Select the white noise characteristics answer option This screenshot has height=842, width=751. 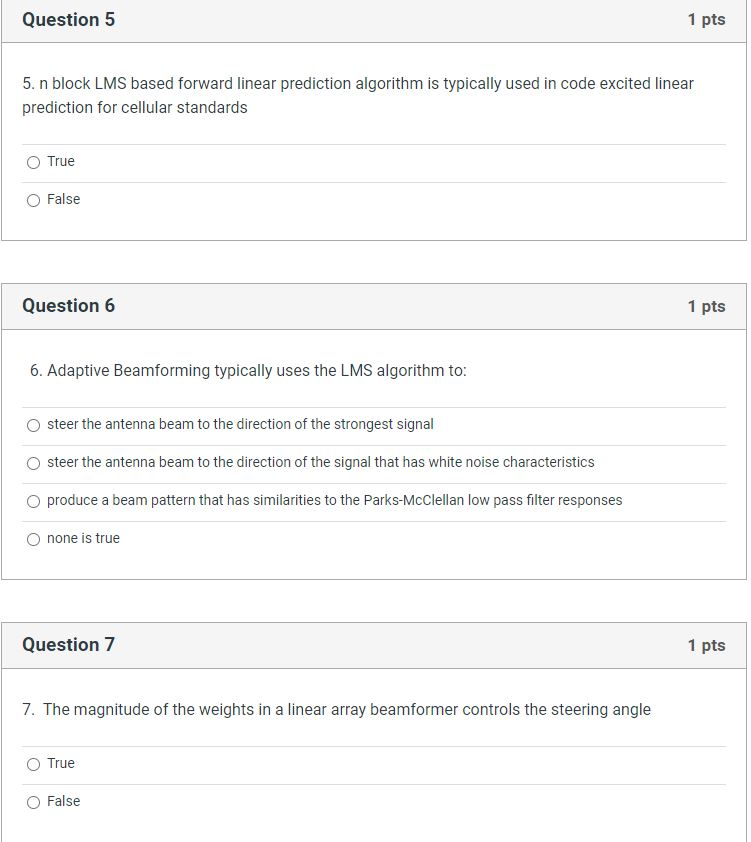[33, 463]
